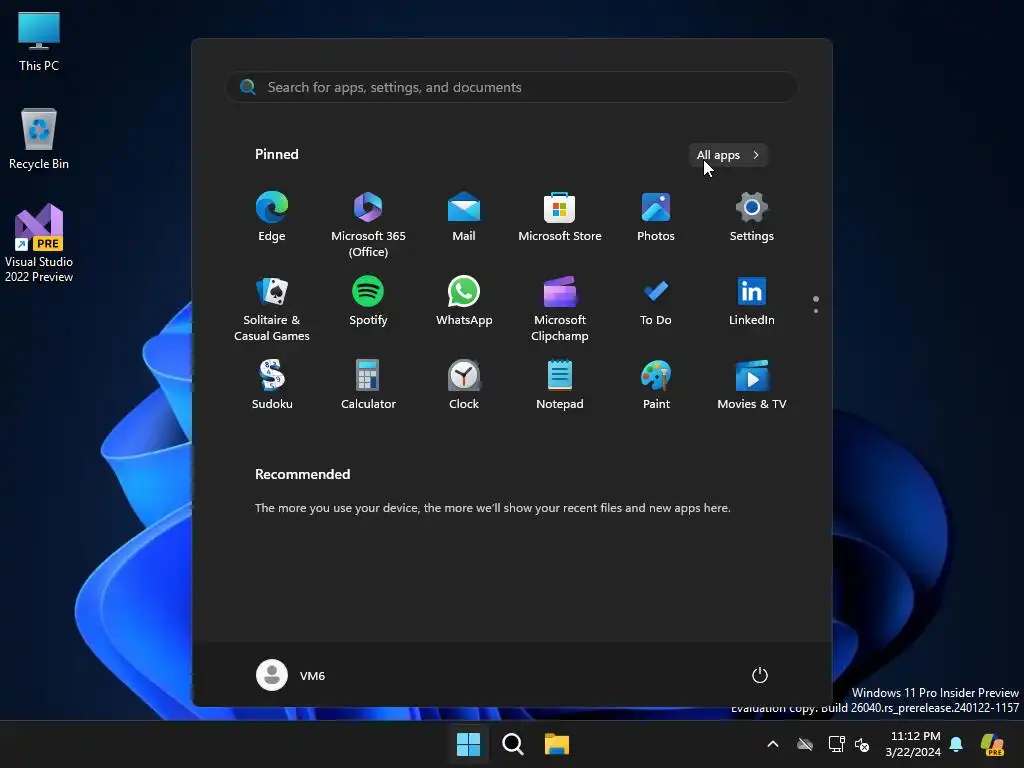Open Microsoft Clipchamp
This screenshot has width=1024, height=768.
click(560, 308)
